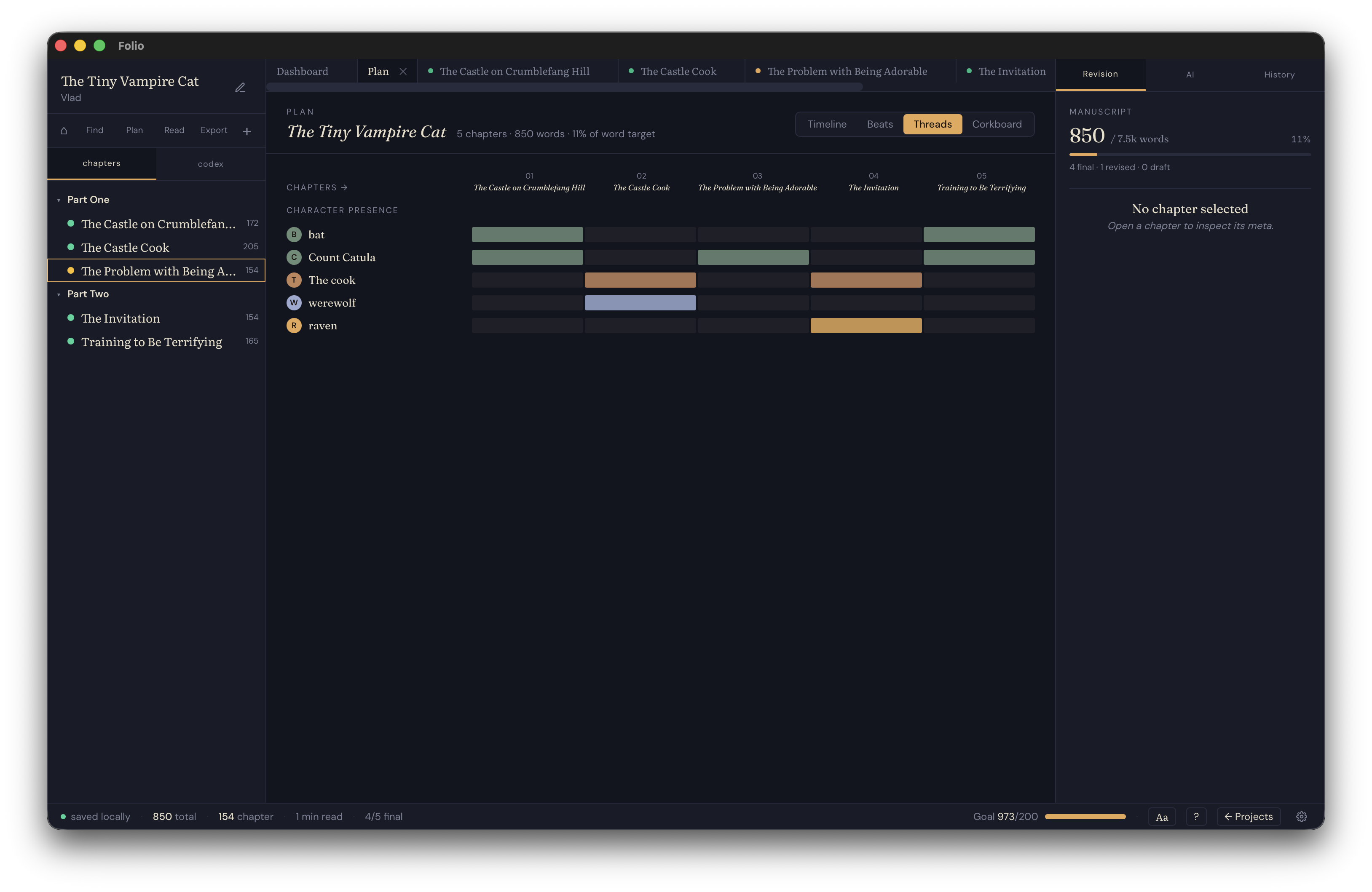This screenshot has height=892, width=1372.
Task: Click The cook character avatar T
Action: pyautogui.click(x=294, y=280)
